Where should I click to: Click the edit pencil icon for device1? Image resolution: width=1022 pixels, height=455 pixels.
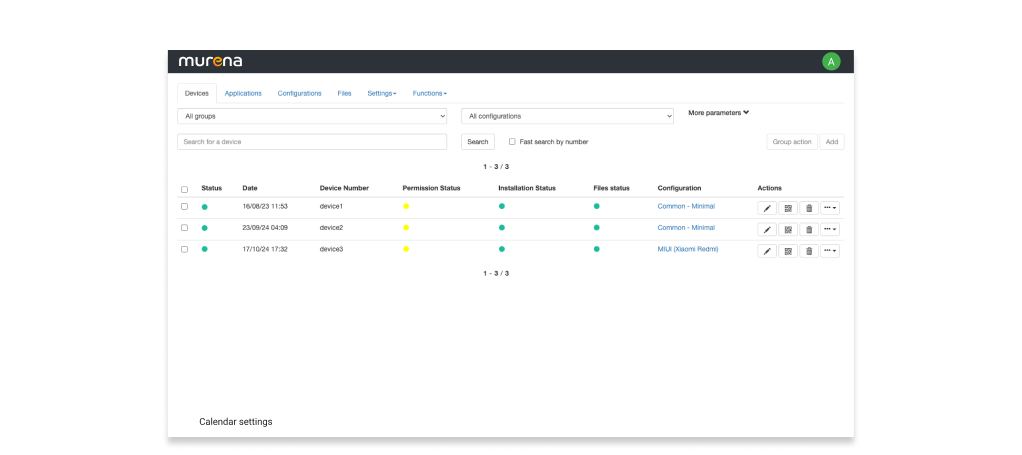point(767,208)
